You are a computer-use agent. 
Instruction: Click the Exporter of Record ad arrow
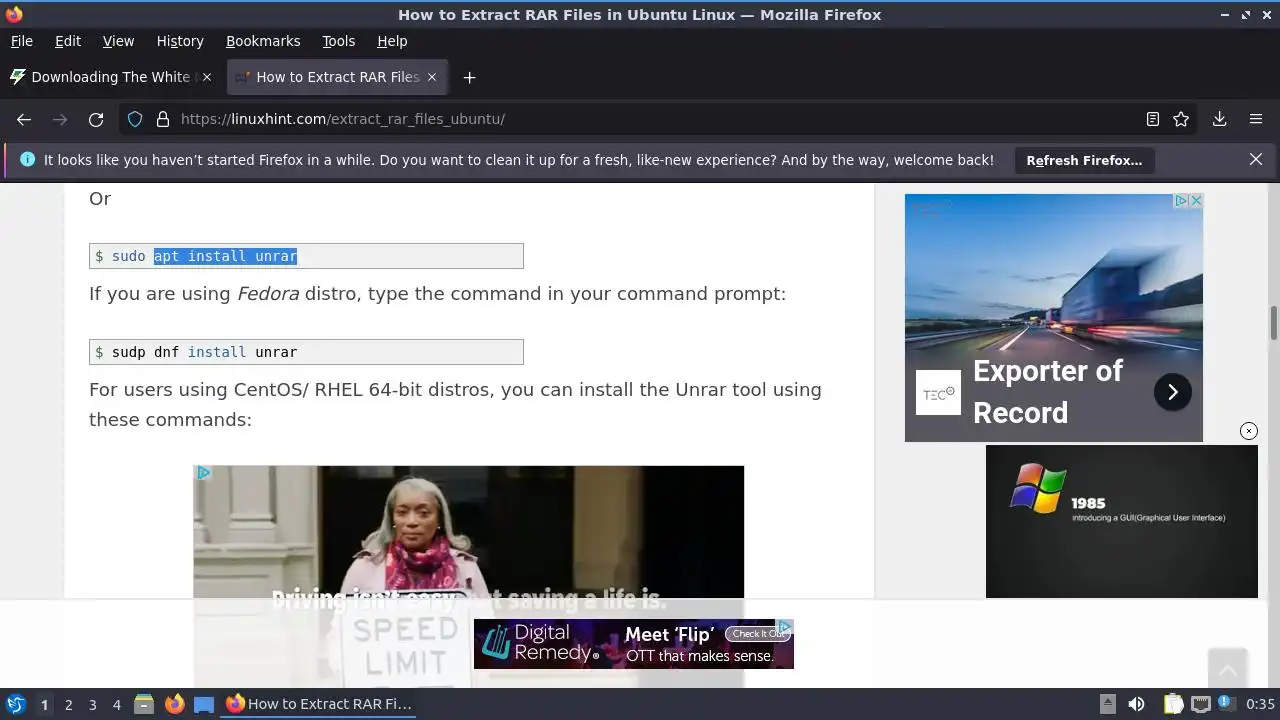click(1172, 392)
